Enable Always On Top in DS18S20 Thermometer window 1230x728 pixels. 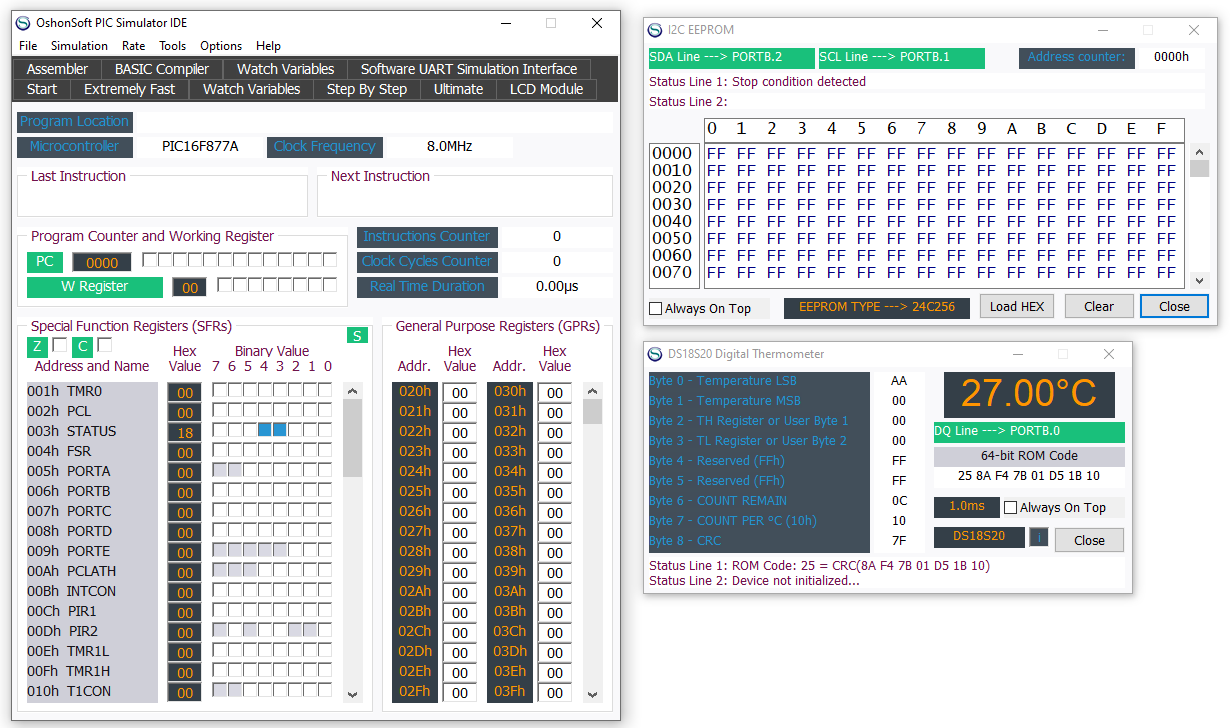coord(1010,507)
